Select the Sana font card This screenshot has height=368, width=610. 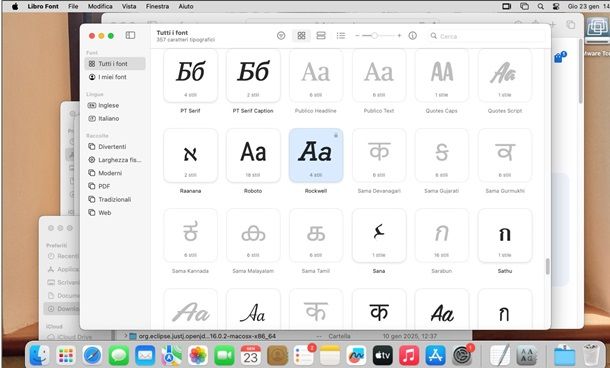coord(379,236)
